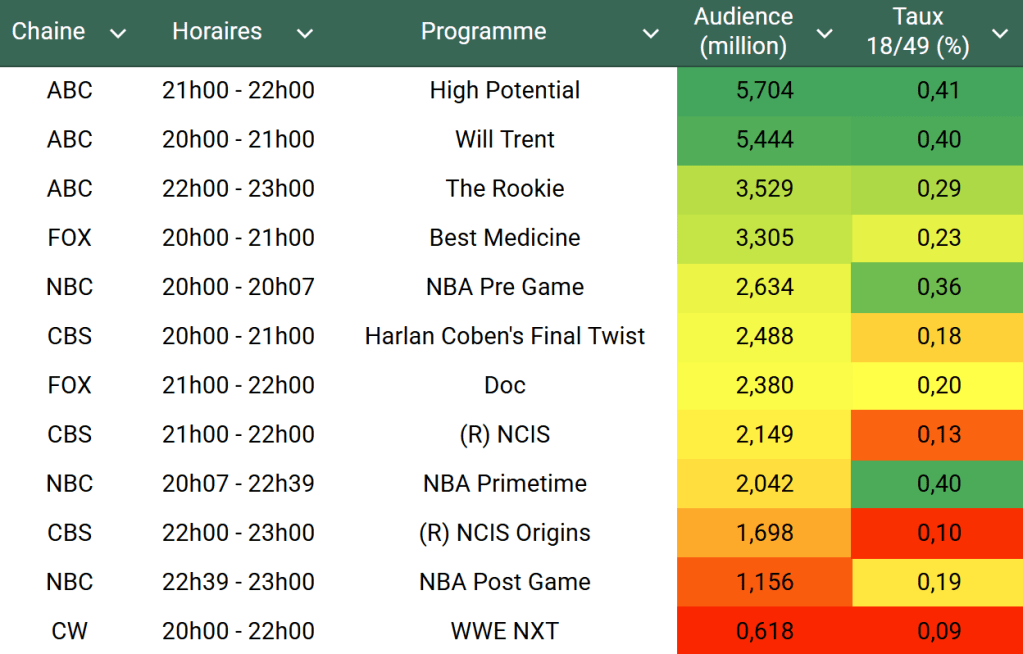Select the green 5,704 audience cell
The width and height of the screenshot is (1023, 654).
click(764, 91)
